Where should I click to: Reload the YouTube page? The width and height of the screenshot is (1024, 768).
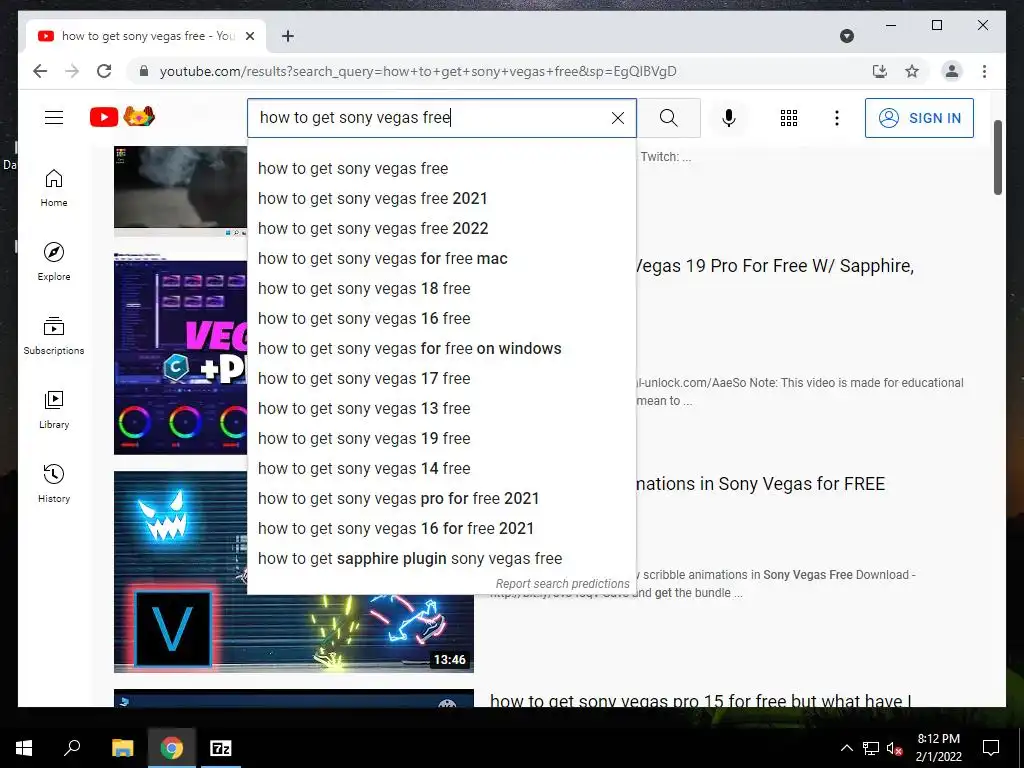click(104, 71)
